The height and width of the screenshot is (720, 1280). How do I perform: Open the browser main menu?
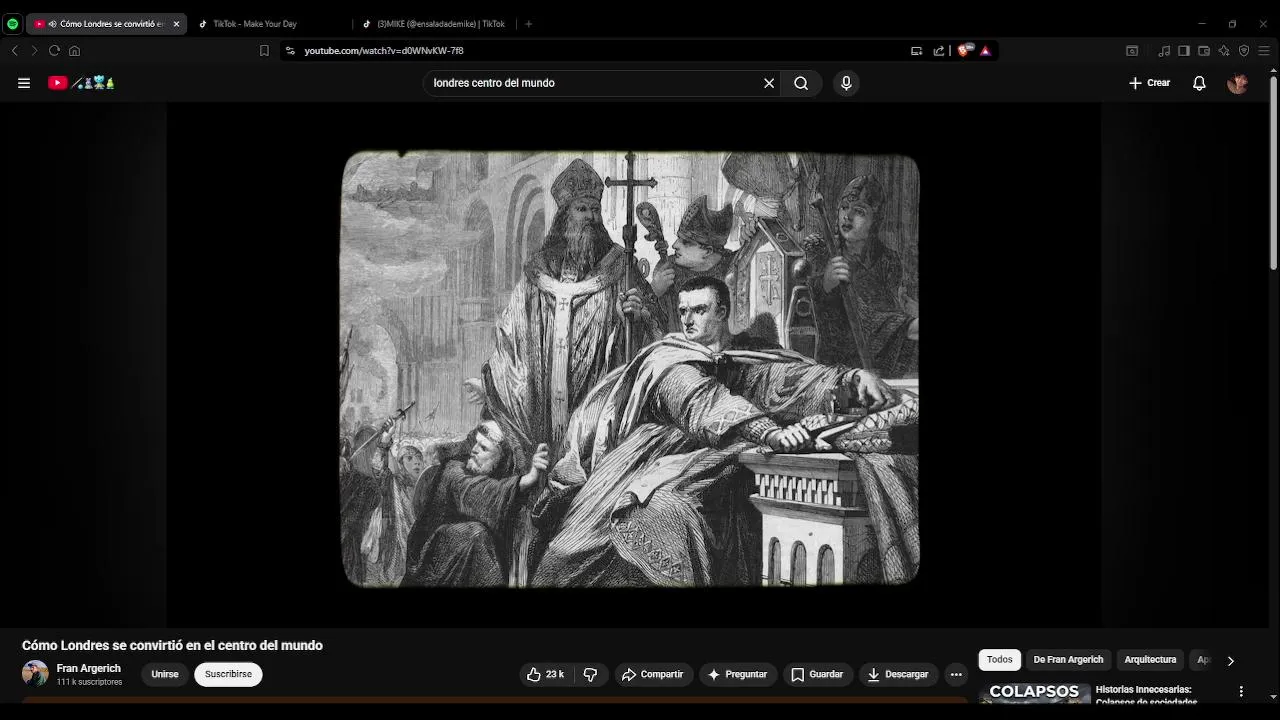[x=1264, y=51]
